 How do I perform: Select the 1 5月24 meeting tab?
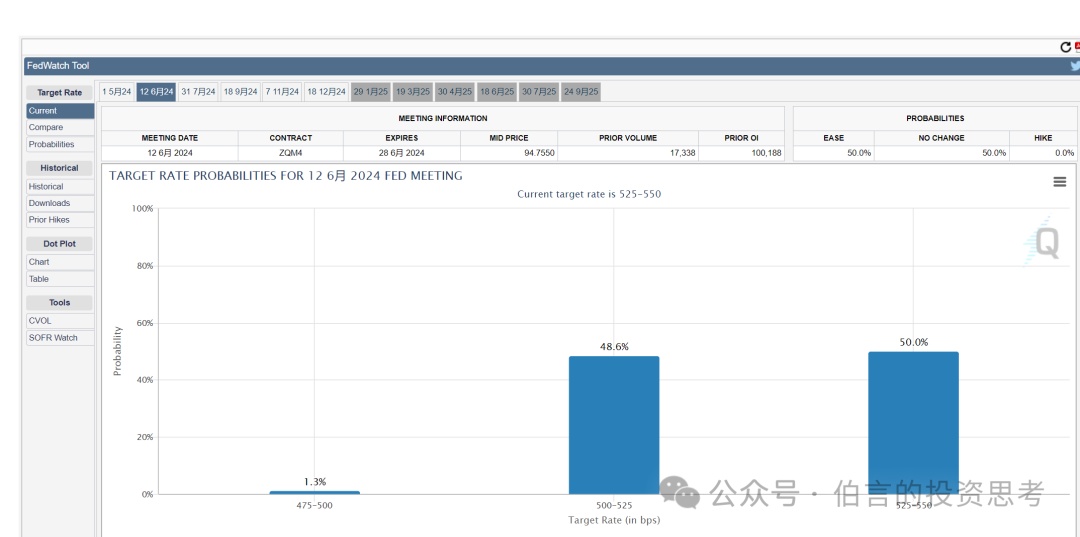tap(117, 92)
